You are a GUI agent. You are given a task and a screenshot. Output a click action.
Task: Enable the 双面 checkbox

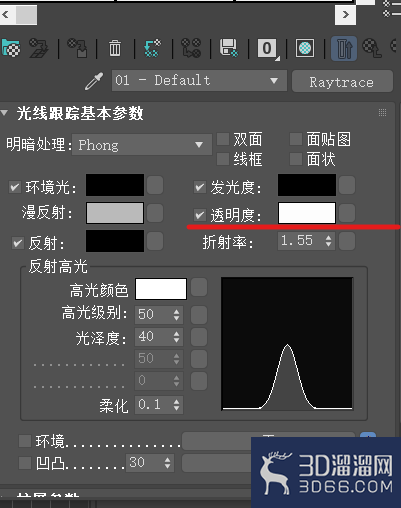coord(223,139)
